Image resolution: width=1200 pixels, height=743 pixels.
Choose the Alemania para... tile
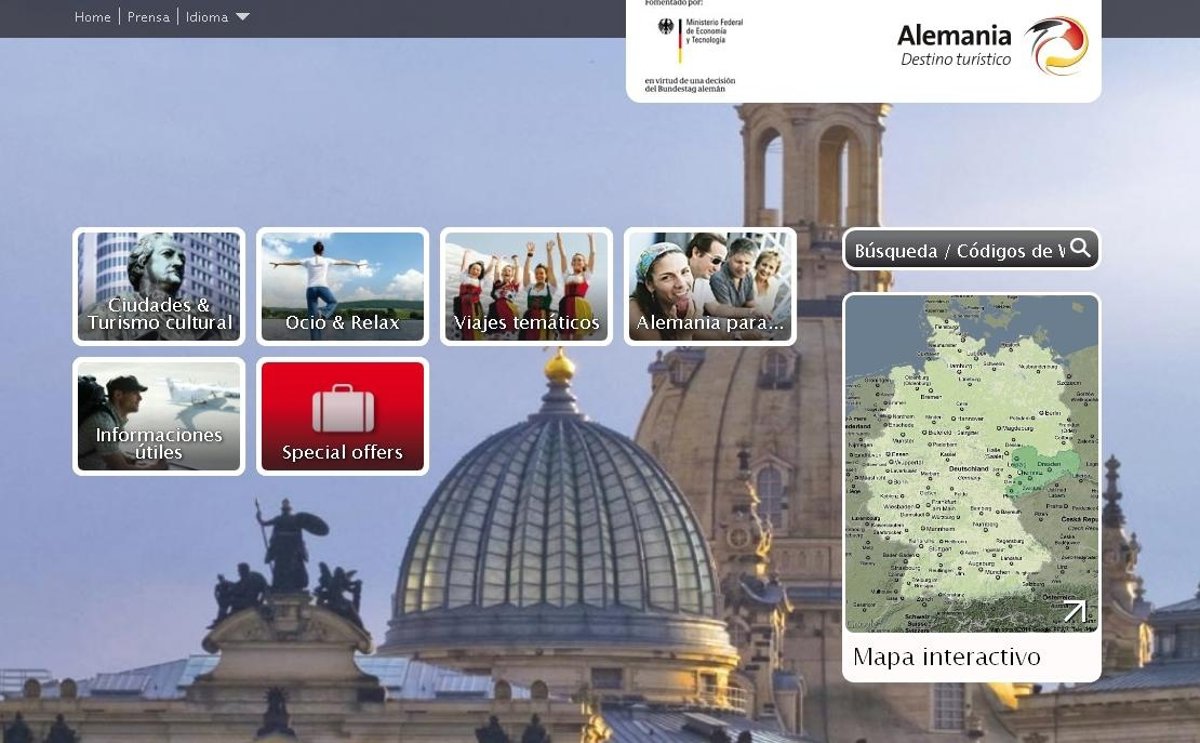(x=710, y=287)
